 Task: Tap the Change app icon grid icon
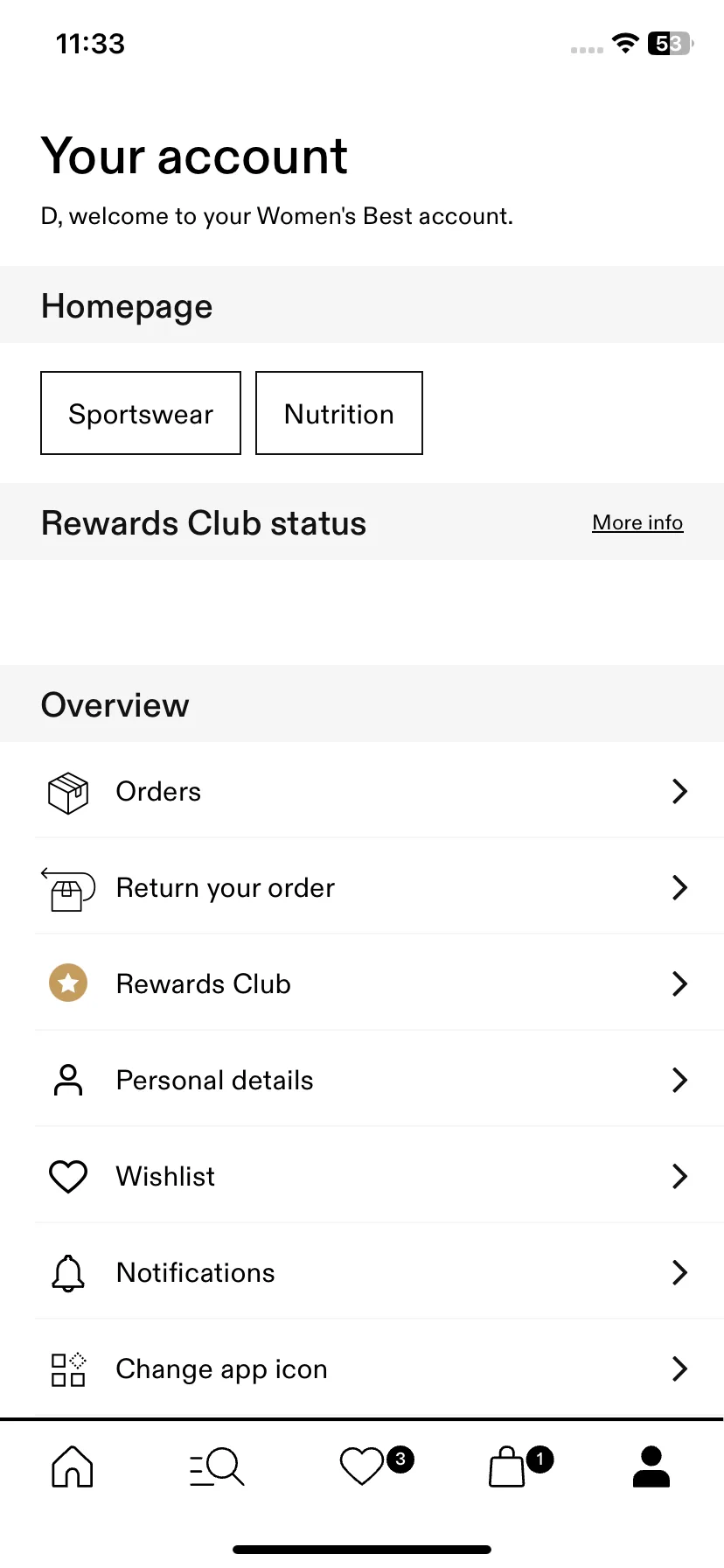pos(68,1369)
